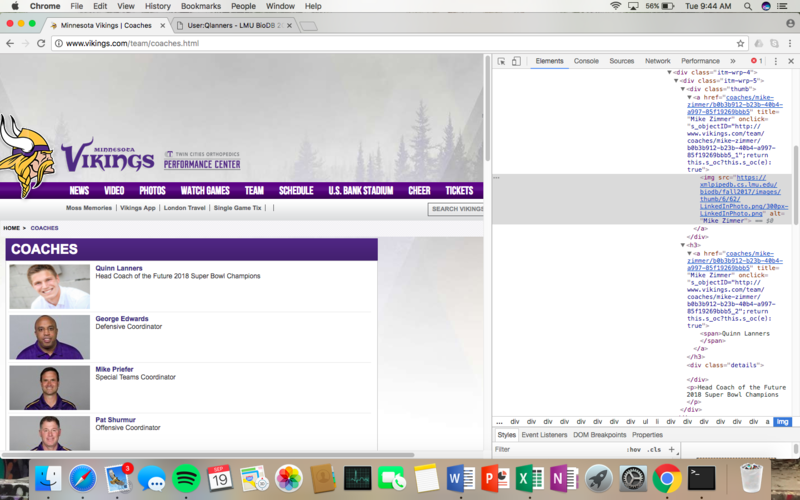Viewport: 800px width, 500px height.
Task: Open System Preferences from the Dock
Action: tap(633, 479)
